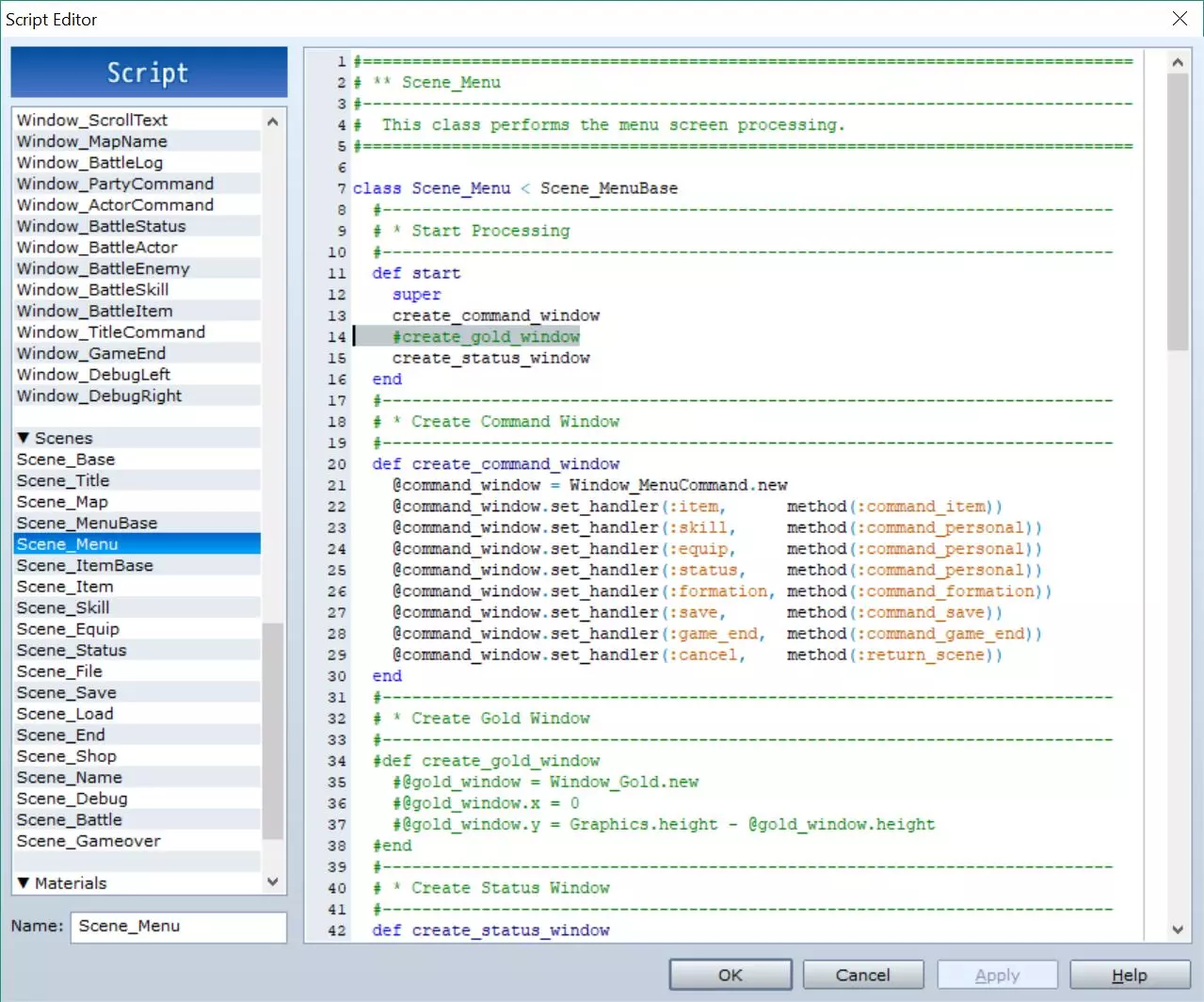
Task: Open the Scene_Title script
Action: 63,481
